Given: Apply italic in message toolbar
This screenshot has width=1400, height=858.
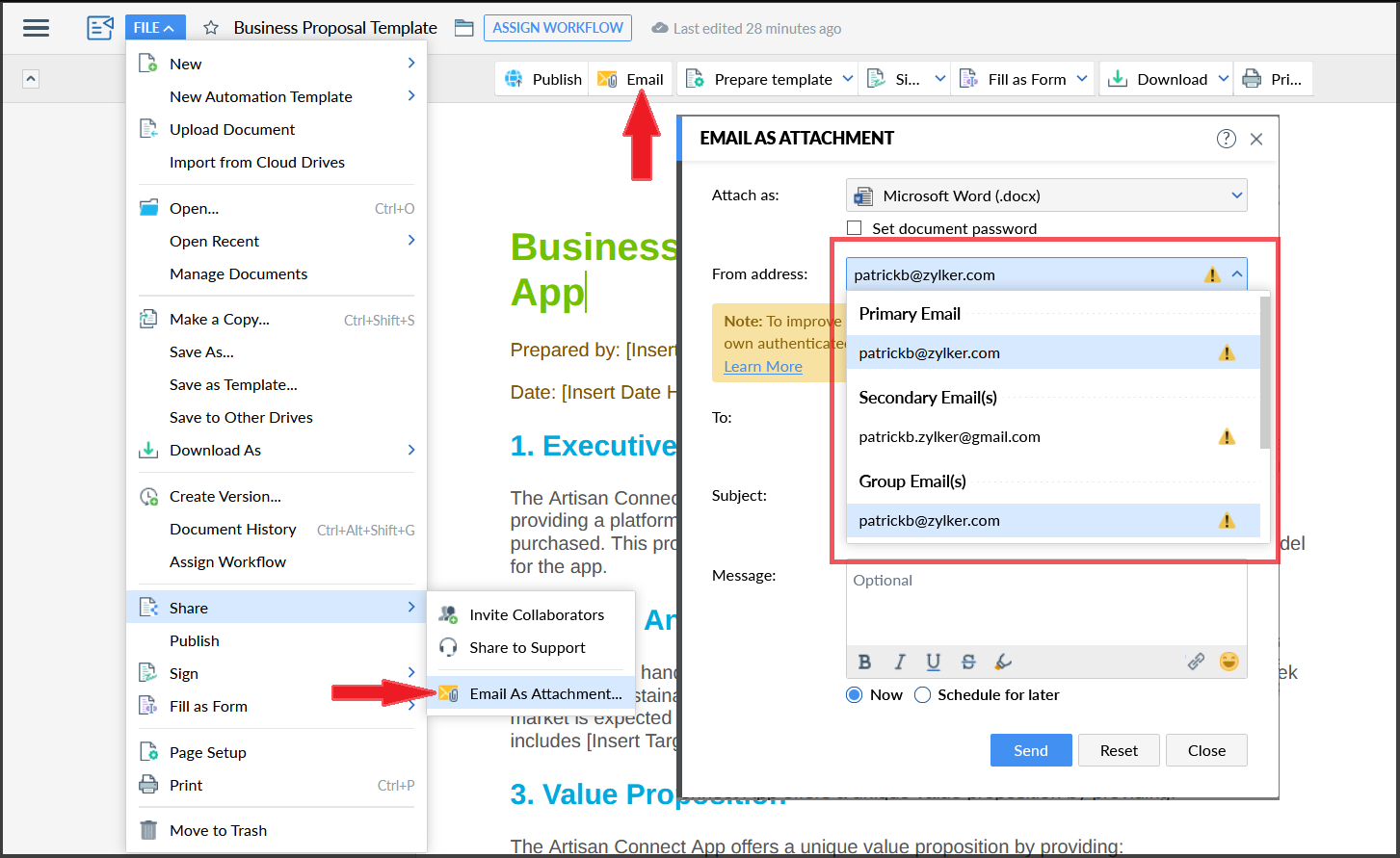Looking at the screenshot, I should [899, 662].
